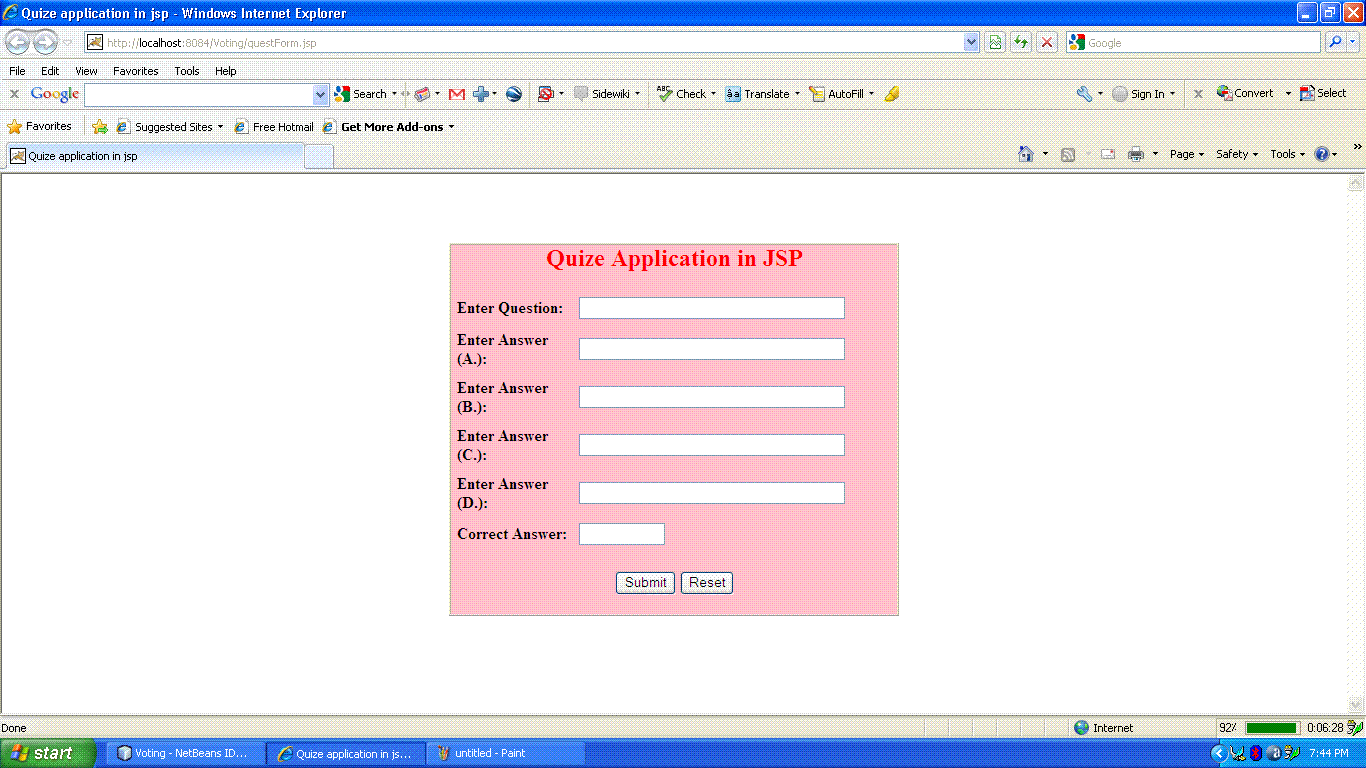1366x768 pixels.
Task: Open the Favorites menu
Action: pos(136,71)
